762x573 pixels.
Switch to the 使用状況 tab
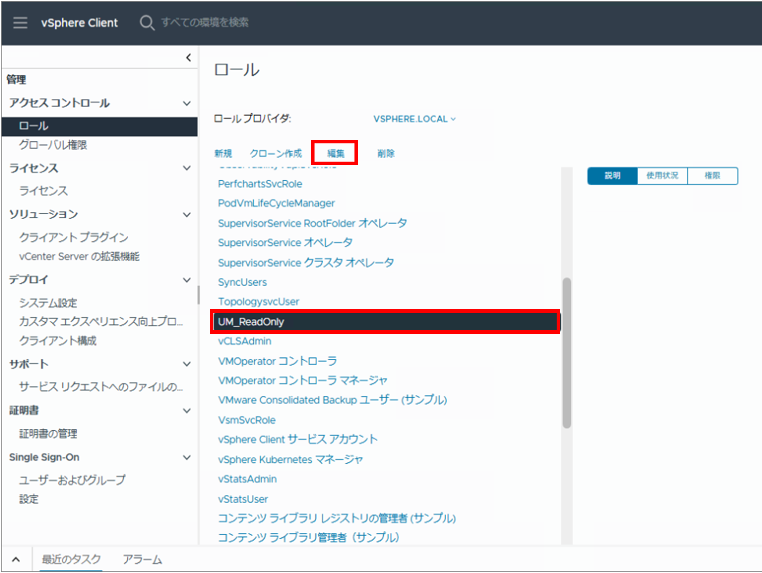point(662,176)
